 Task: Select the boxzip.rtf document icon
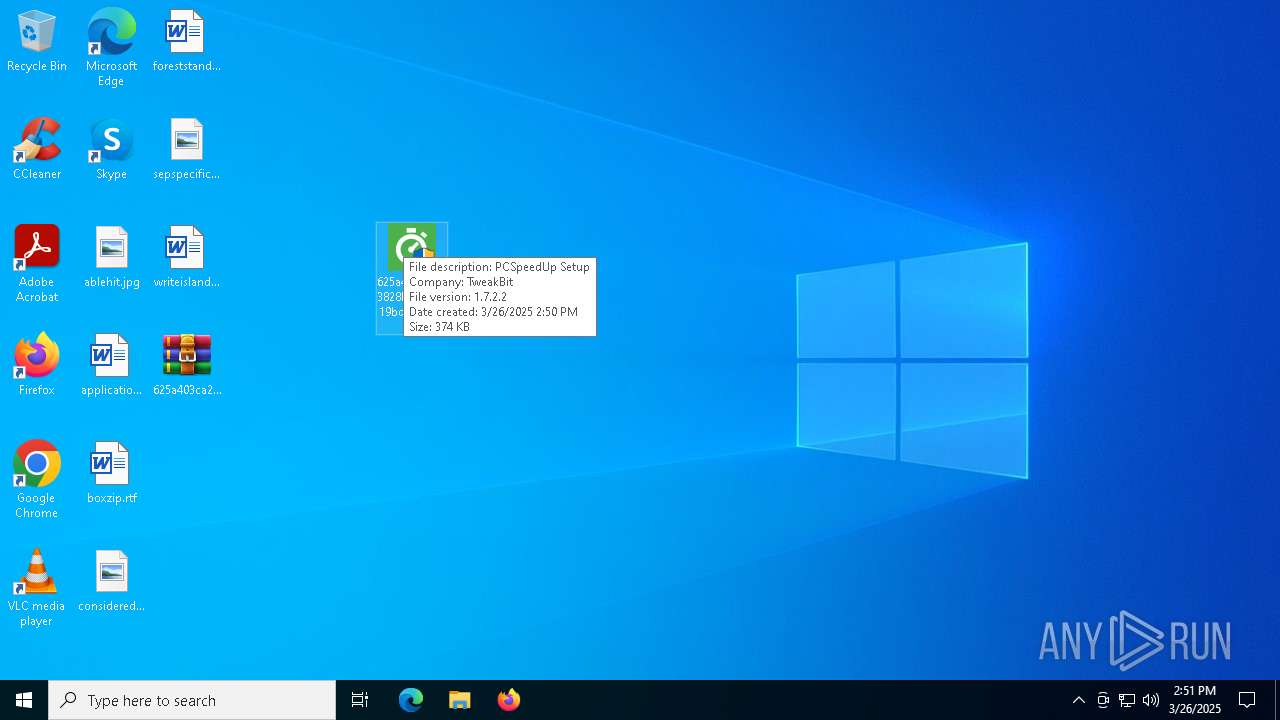pyautogui.click(x=111, y=474)
